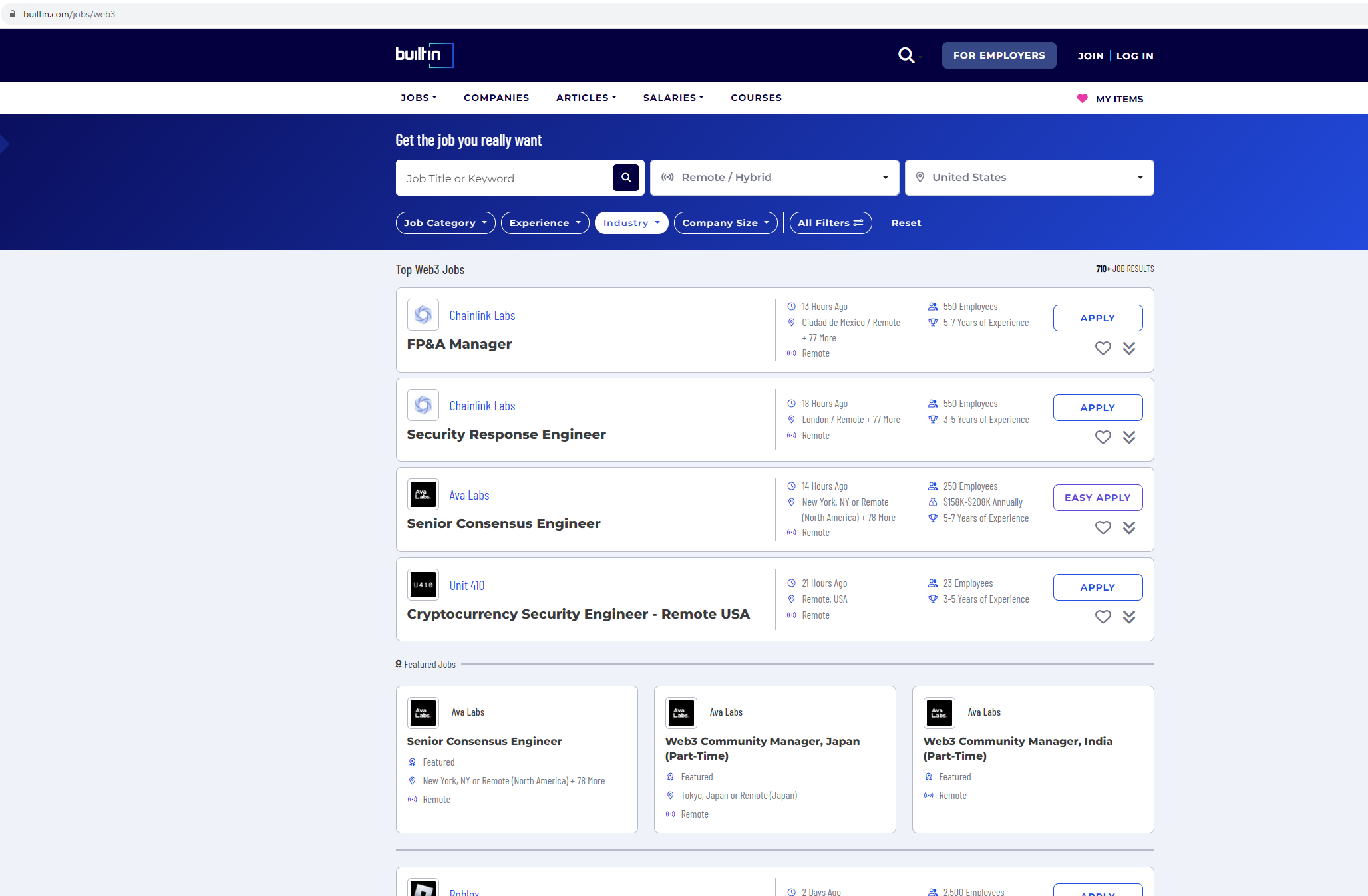The width and height of the screenshot is (1368, 896).
Task: Favorite the Senior Consensus Engineer job
Action: point(1103,527)
